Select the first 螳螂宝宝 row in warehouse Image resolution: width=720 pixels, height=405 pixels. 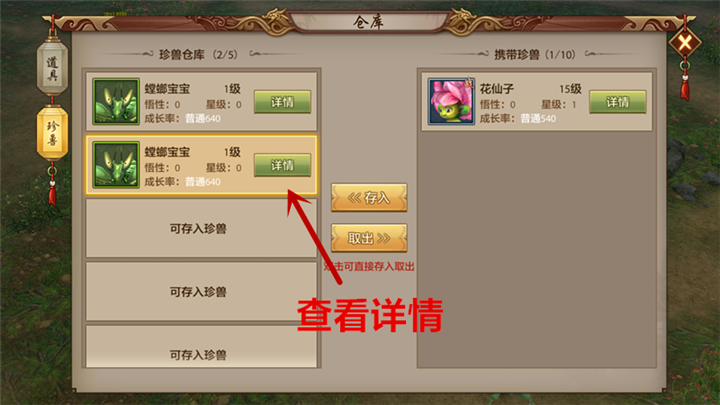201,101
